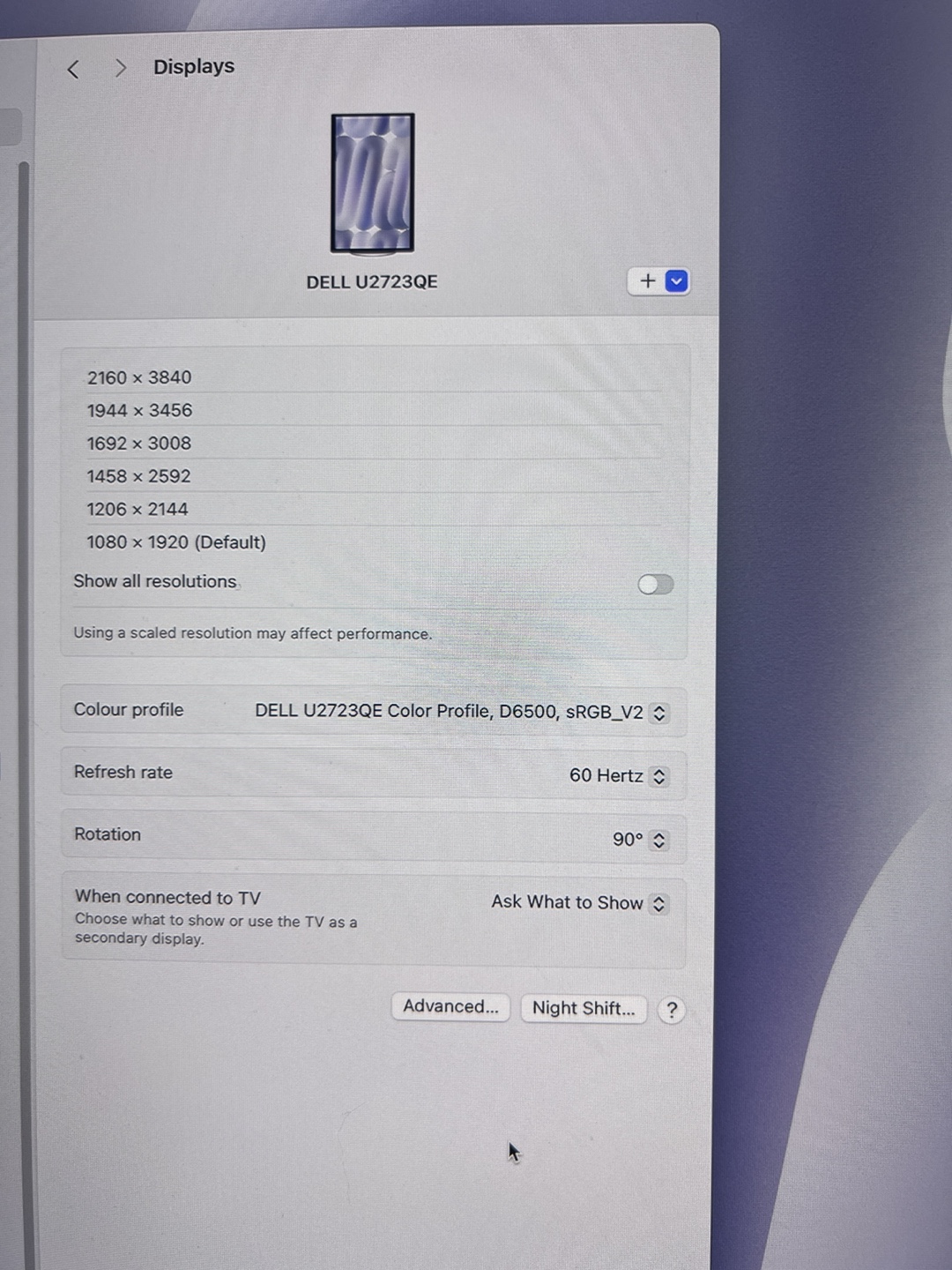Open the Rotation 90° dropdown

[640, 840]
